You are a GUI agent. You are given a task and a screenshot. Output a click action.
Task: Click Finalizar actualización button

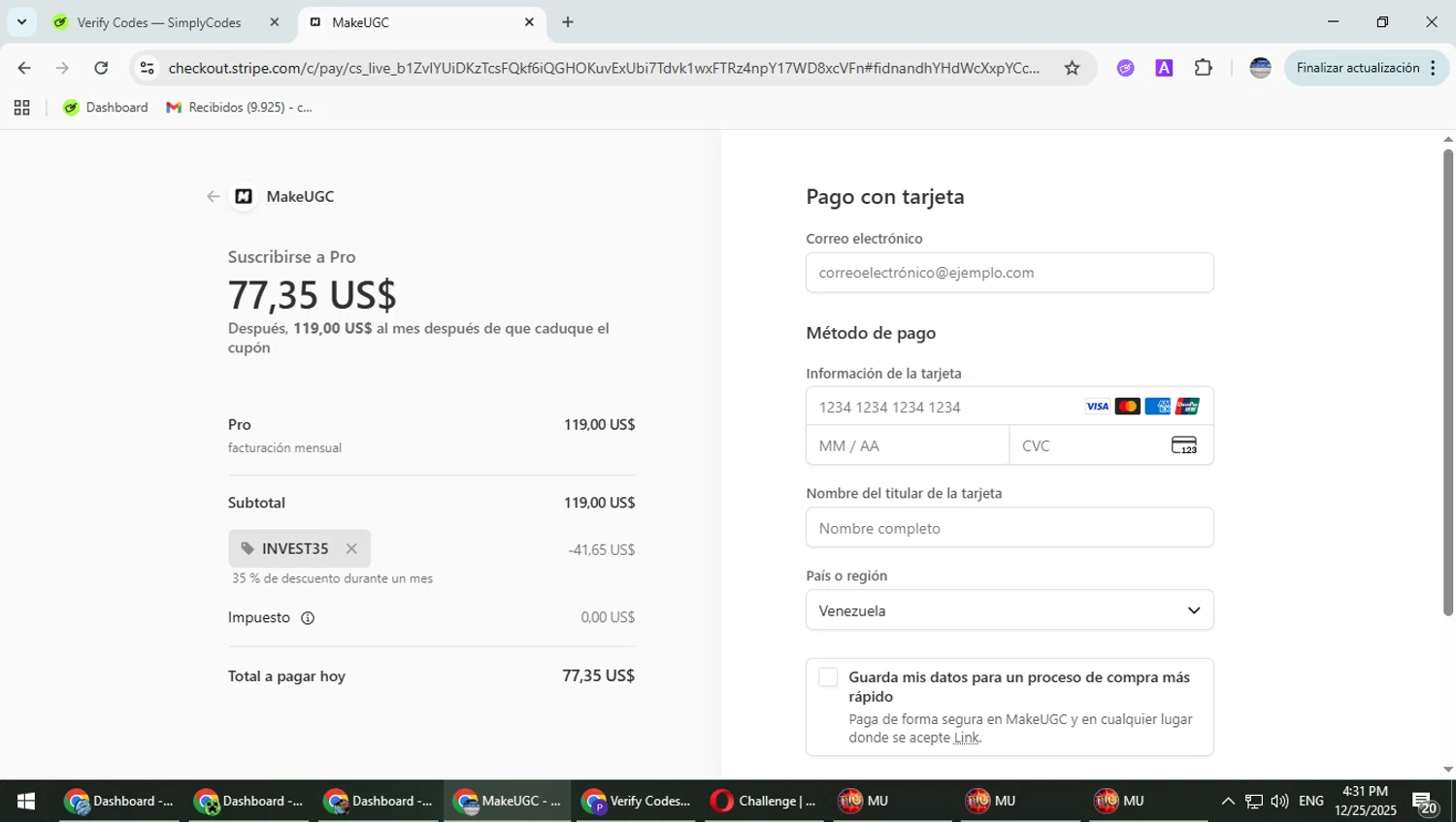click(1358, 68)
